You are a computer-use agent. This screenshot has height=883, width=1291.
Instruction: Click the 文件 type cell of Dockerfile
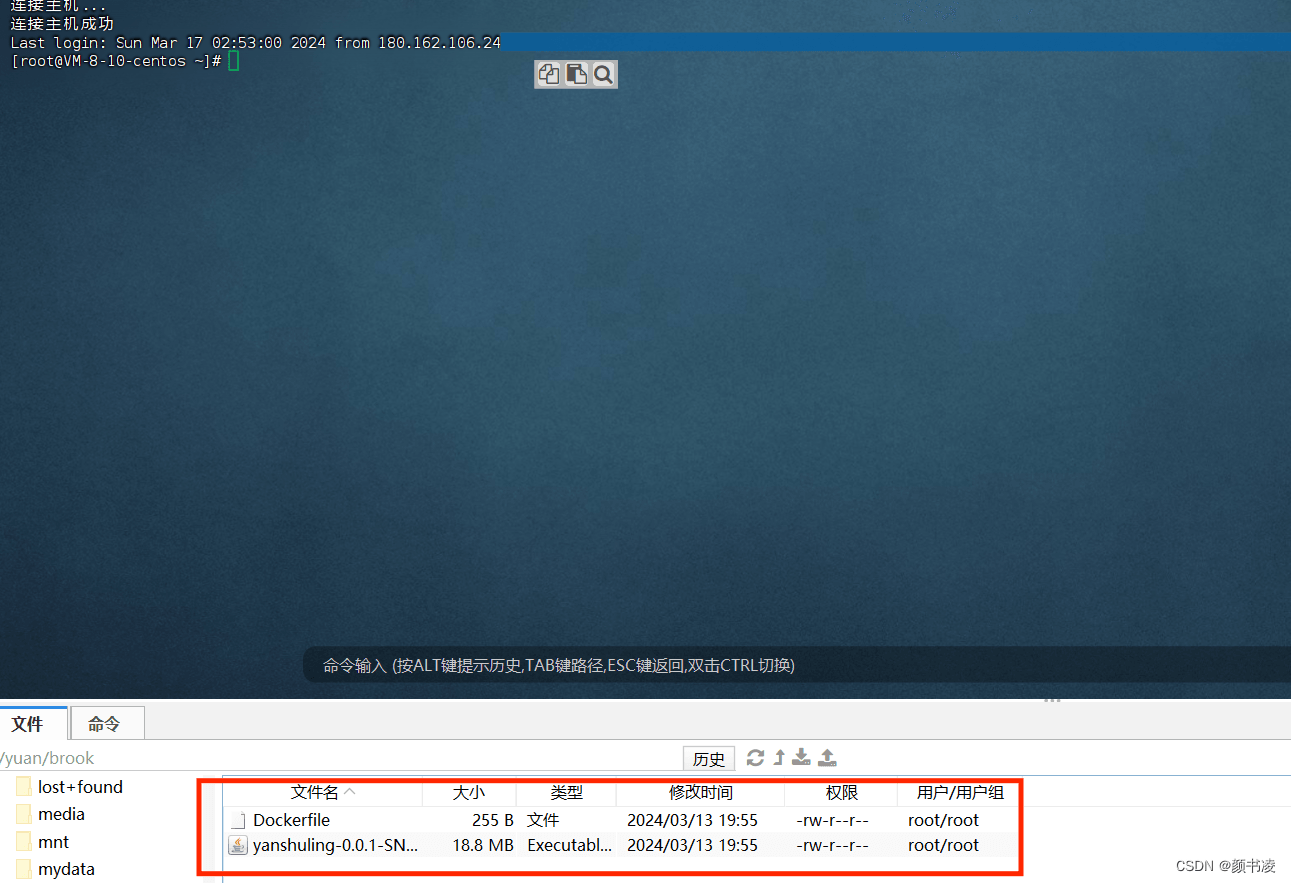[543, 820]
